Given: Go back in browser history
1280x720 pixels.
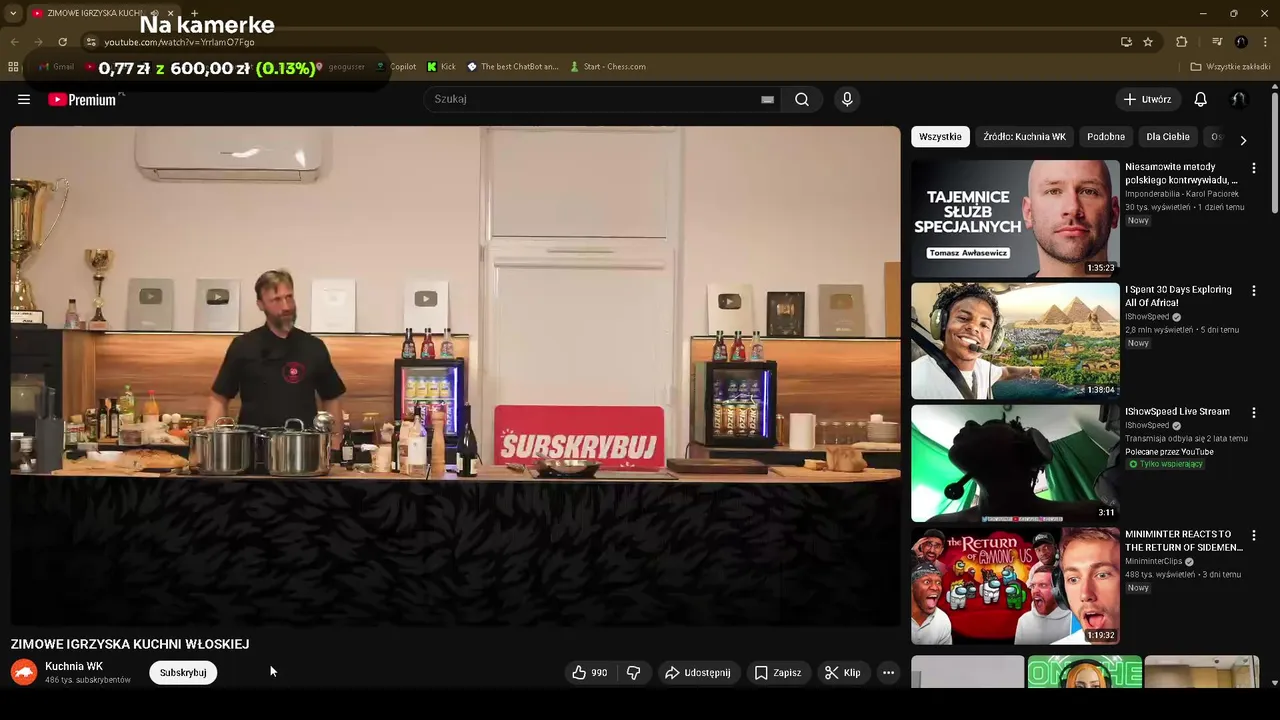Looking at the screenshot, I should click(x=14, y=42).
